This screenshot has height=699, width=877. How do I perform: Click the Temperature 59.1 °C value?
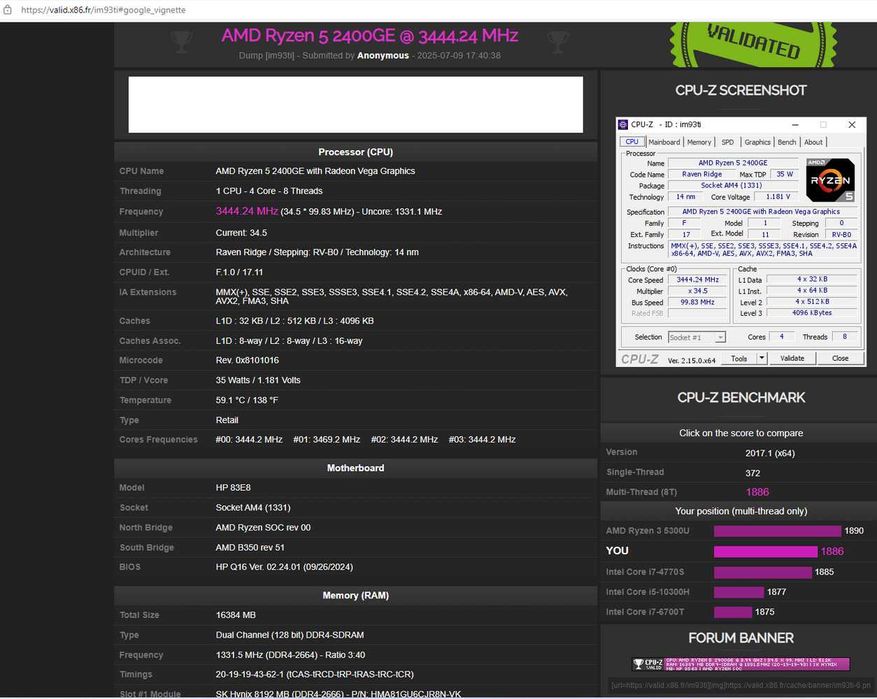[247, 400]
